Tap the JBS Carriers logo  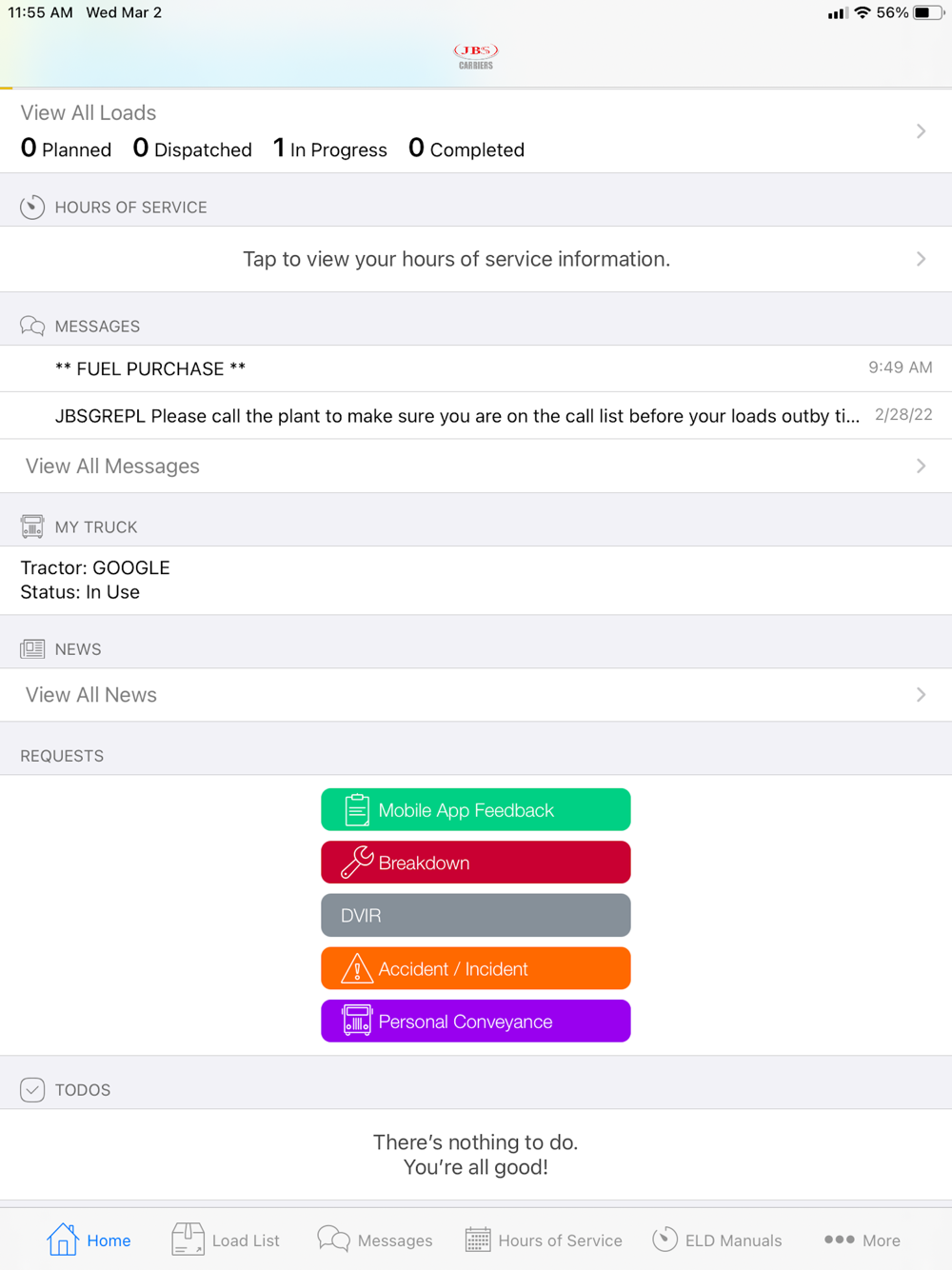click(x=475, y=56)
